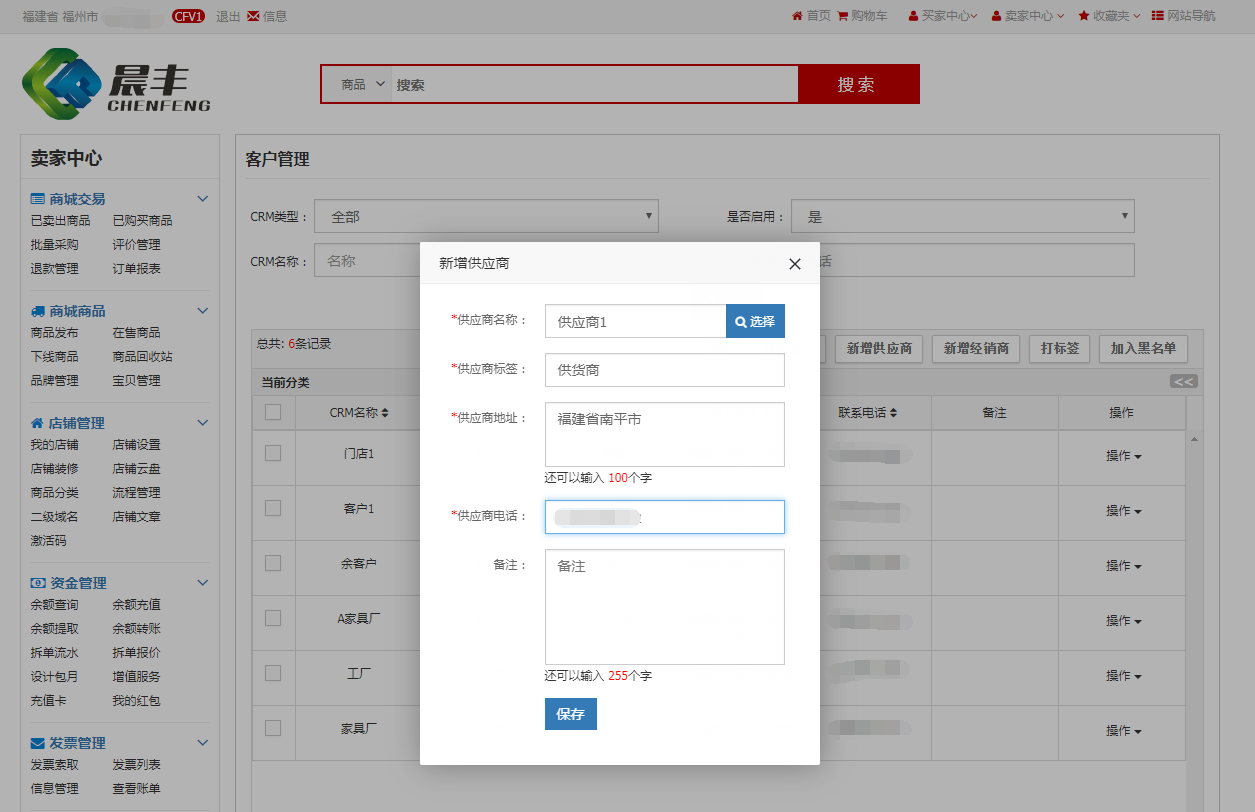Screen dimensions: 1255x812
Task: Click the home icon labeled 首页
Action: point(797,16)
